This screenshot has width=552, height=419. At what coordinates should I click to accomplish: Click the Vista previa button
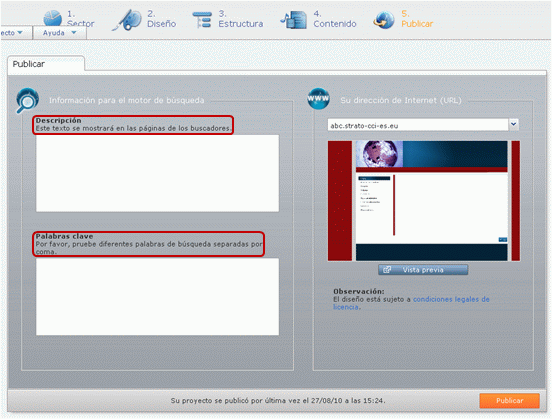point(423,270)
